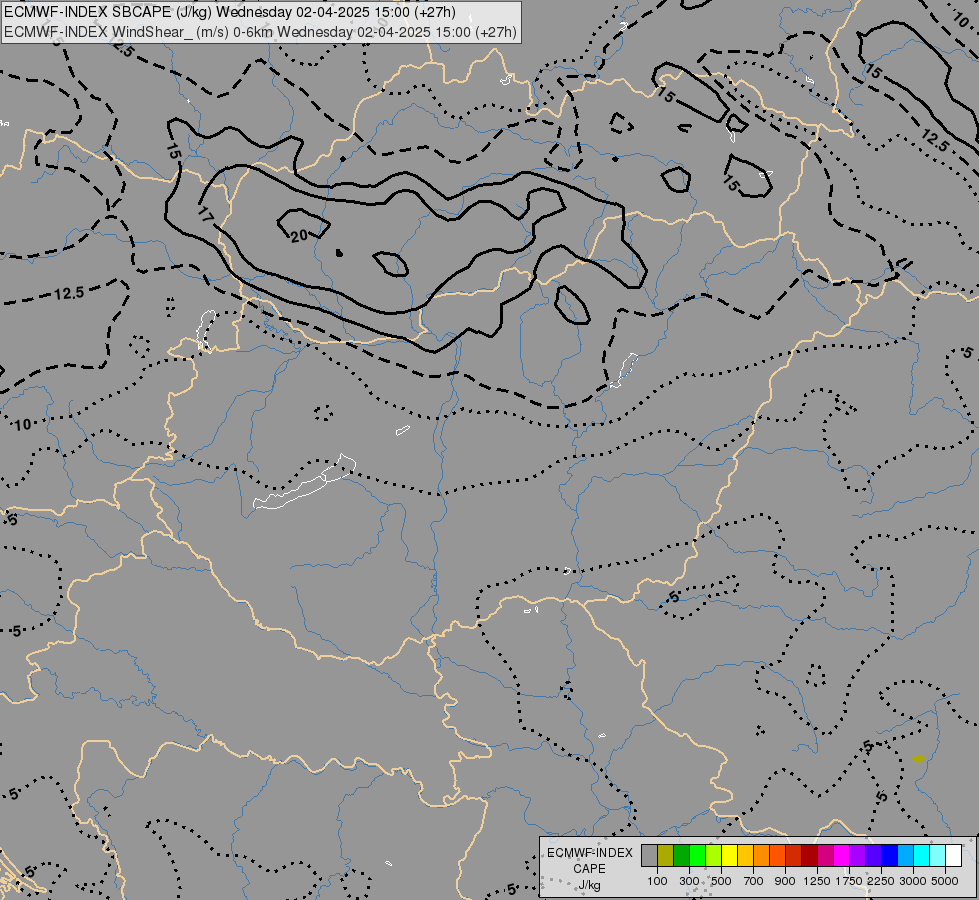This screenshot has height=900, width=979.
Task: Select the dark green legend swatch
Action: (x=681, y=856)
